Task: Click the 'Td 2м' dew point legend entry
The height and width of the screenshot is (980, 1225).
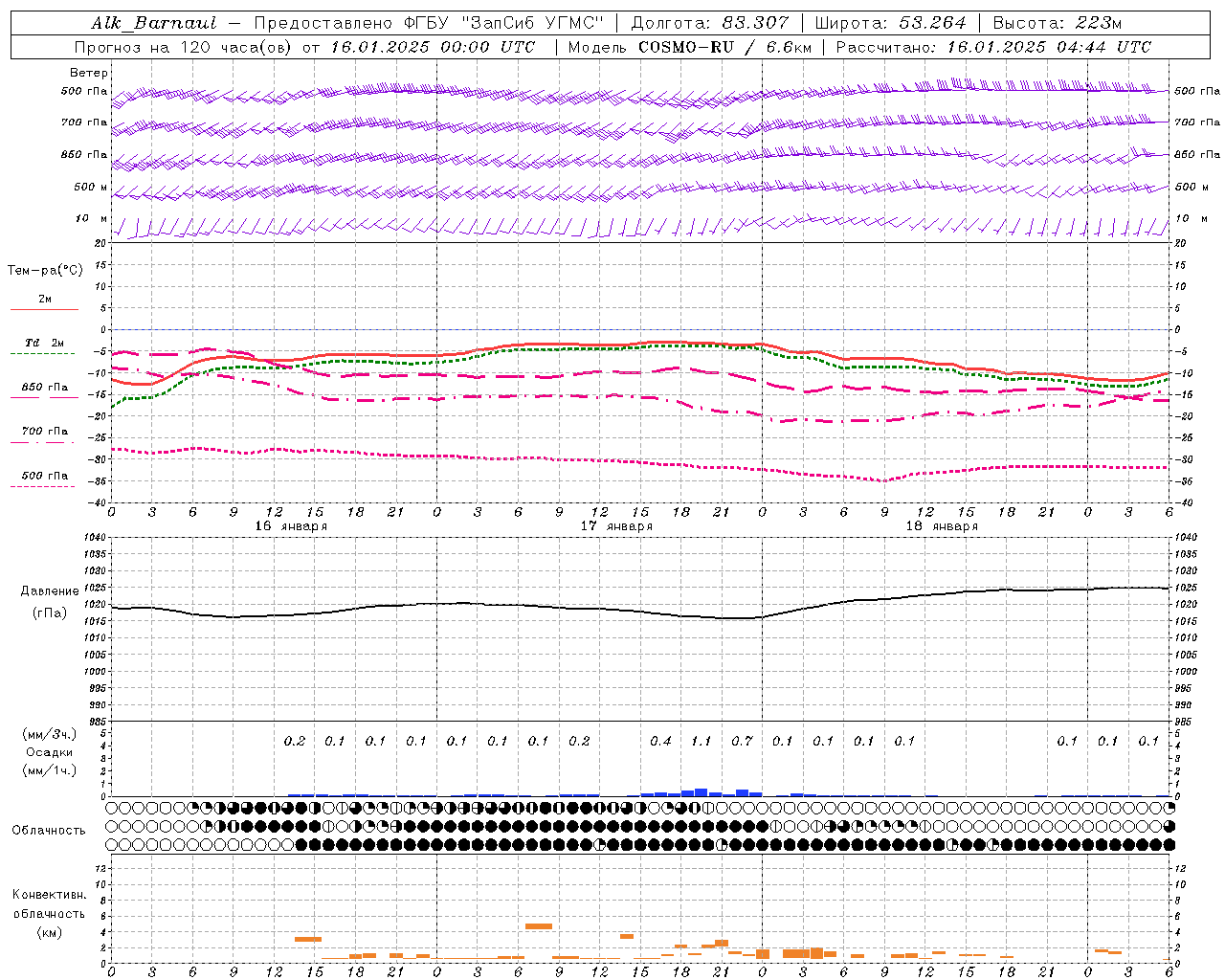Action: [x=45, y=343]
